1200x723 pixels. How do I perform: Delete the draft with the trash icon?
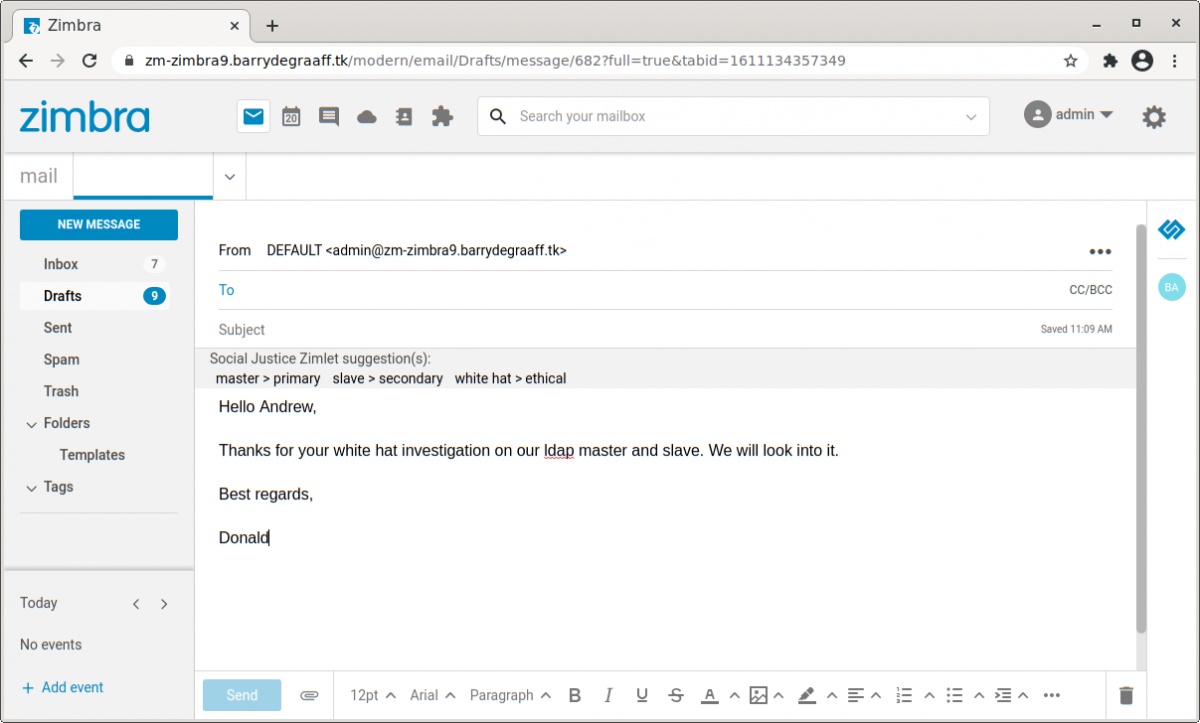[1126, 695]
